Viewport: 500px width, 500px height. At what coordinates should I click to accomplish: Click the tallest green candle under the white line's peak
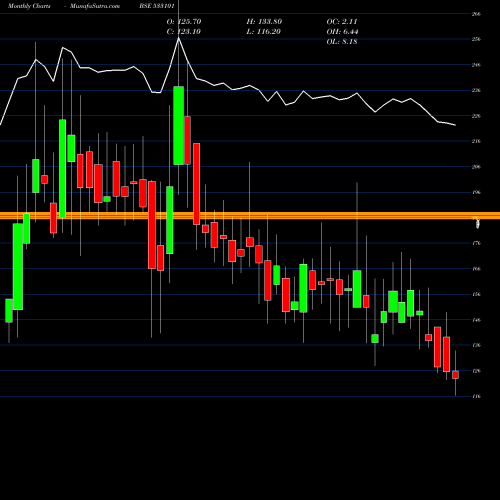178,125
